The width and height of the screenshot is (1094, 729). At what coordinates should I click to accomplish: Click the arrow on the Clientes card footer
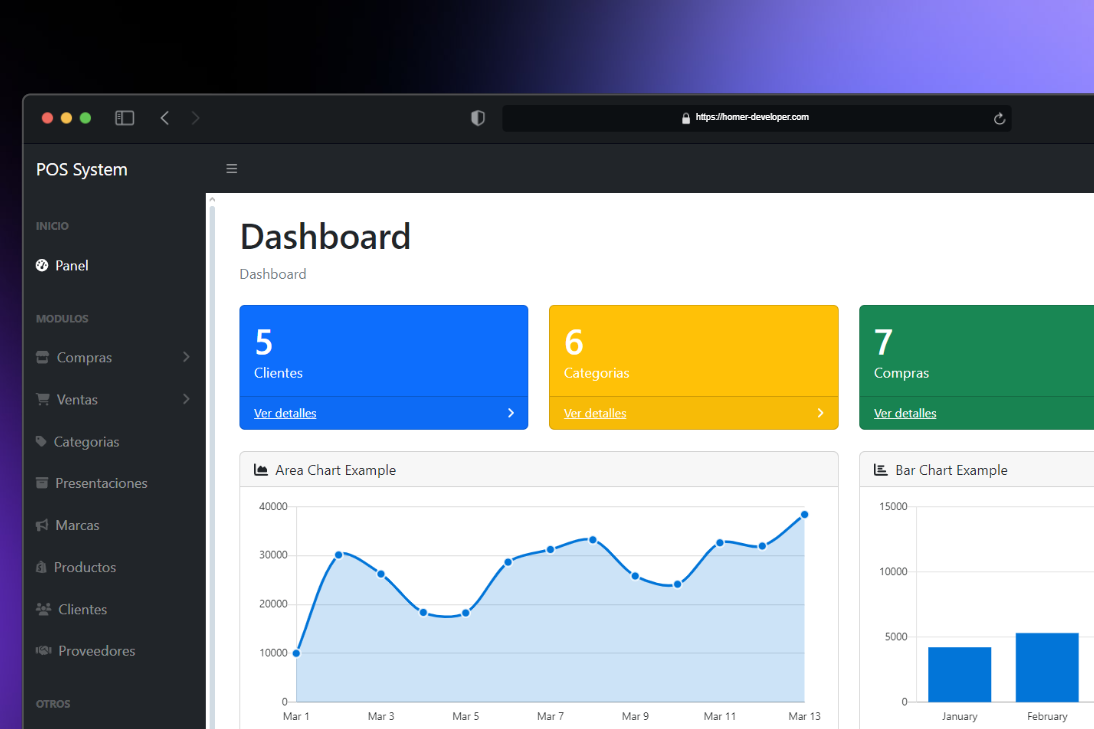click(511, 413)
